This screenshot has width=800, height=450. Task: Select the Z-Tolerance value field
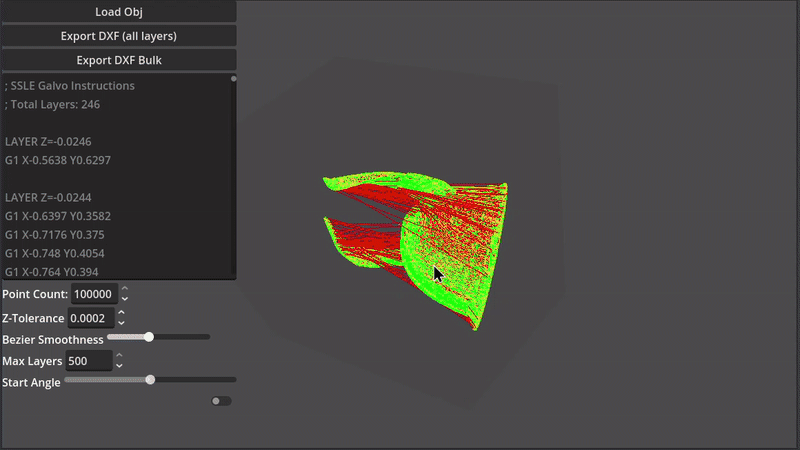(90, 318)
